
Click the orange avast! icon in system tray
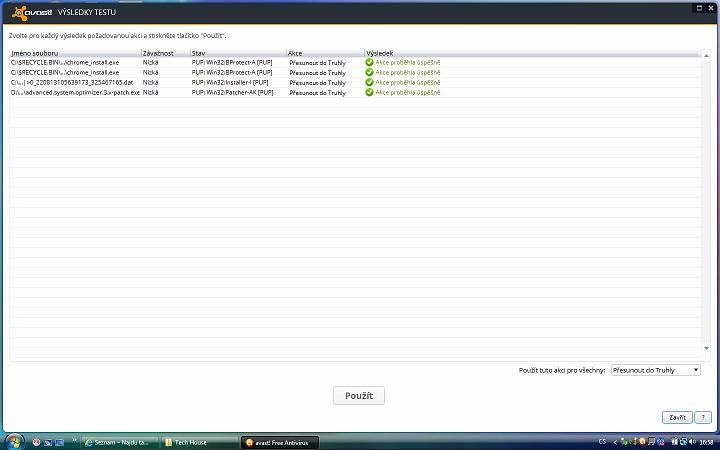[x=642, y=442]
